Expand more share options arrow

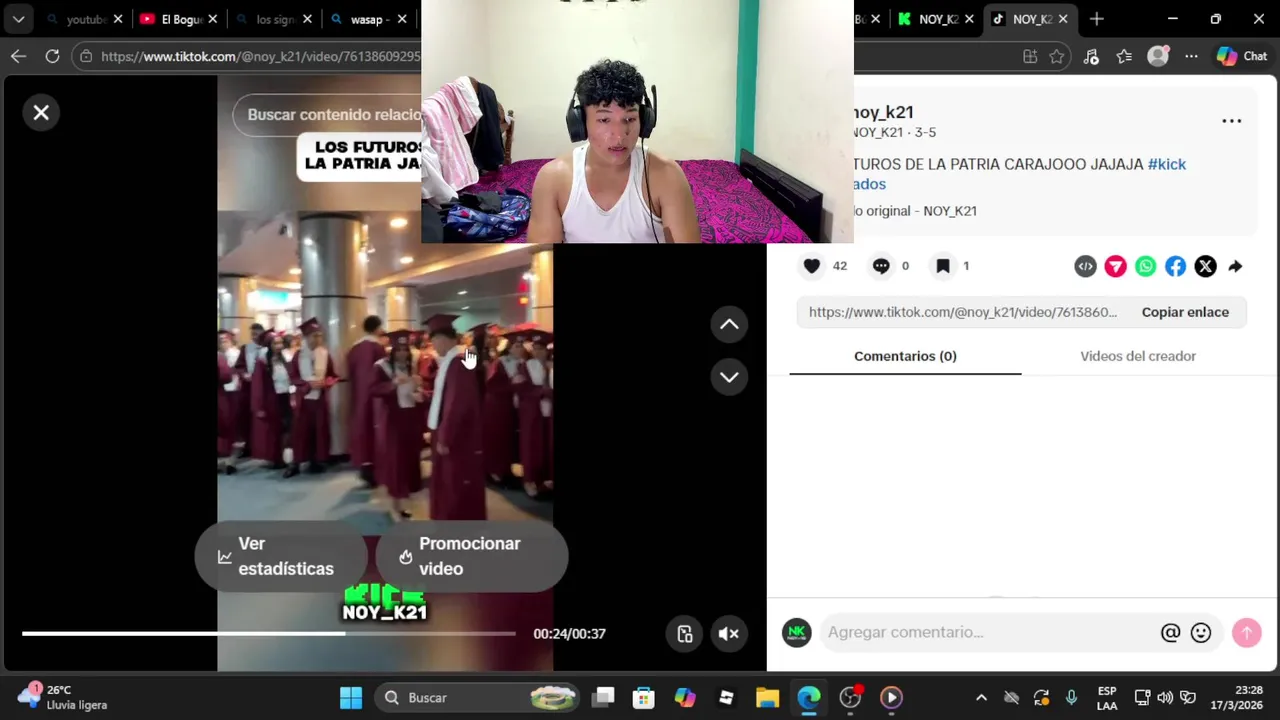(x=1235, y=266)
